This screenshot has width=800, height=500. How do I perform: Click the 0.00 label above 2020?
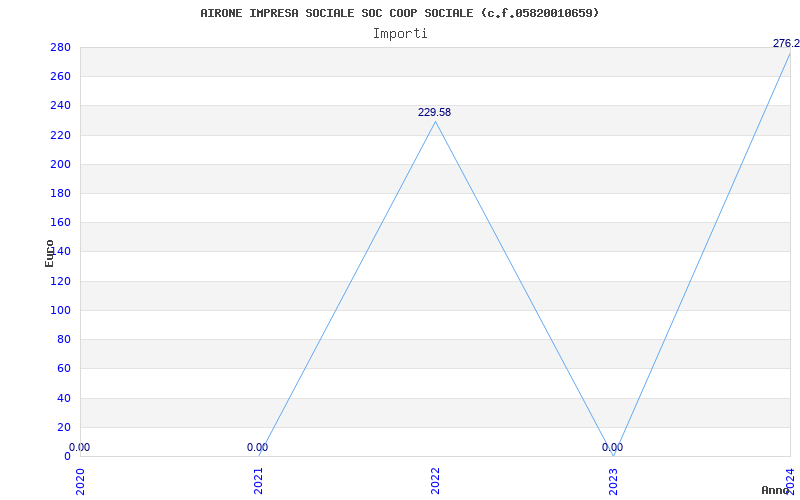tap(80, 447)
